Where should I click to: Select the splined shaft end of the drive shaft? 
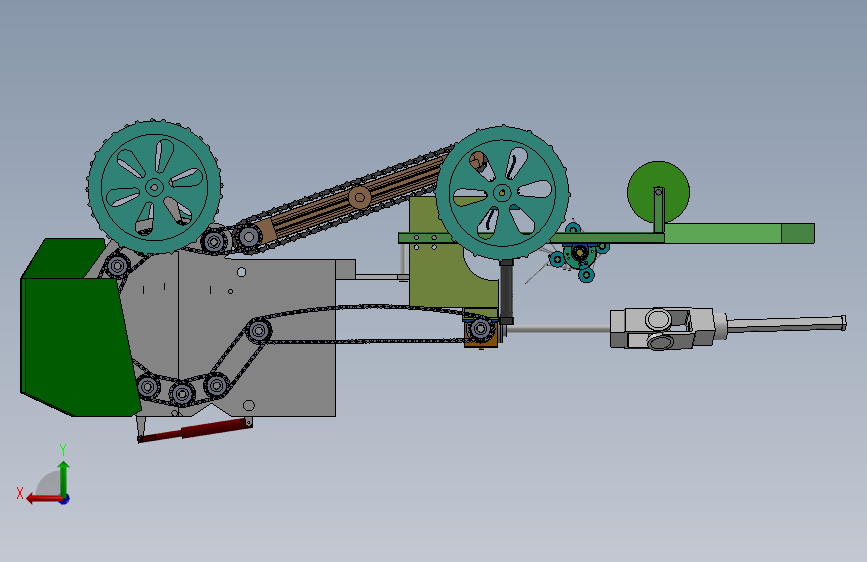click(x=785, y=324)
